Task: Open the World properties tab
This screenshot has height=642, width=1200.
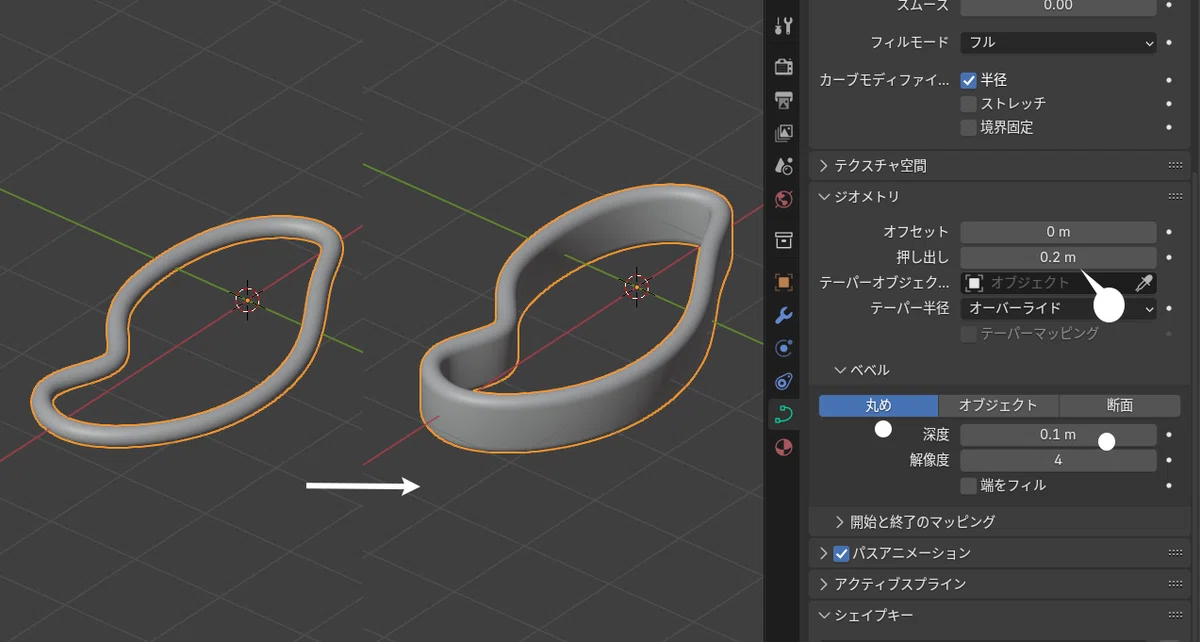Action: (x=784, y=199)
